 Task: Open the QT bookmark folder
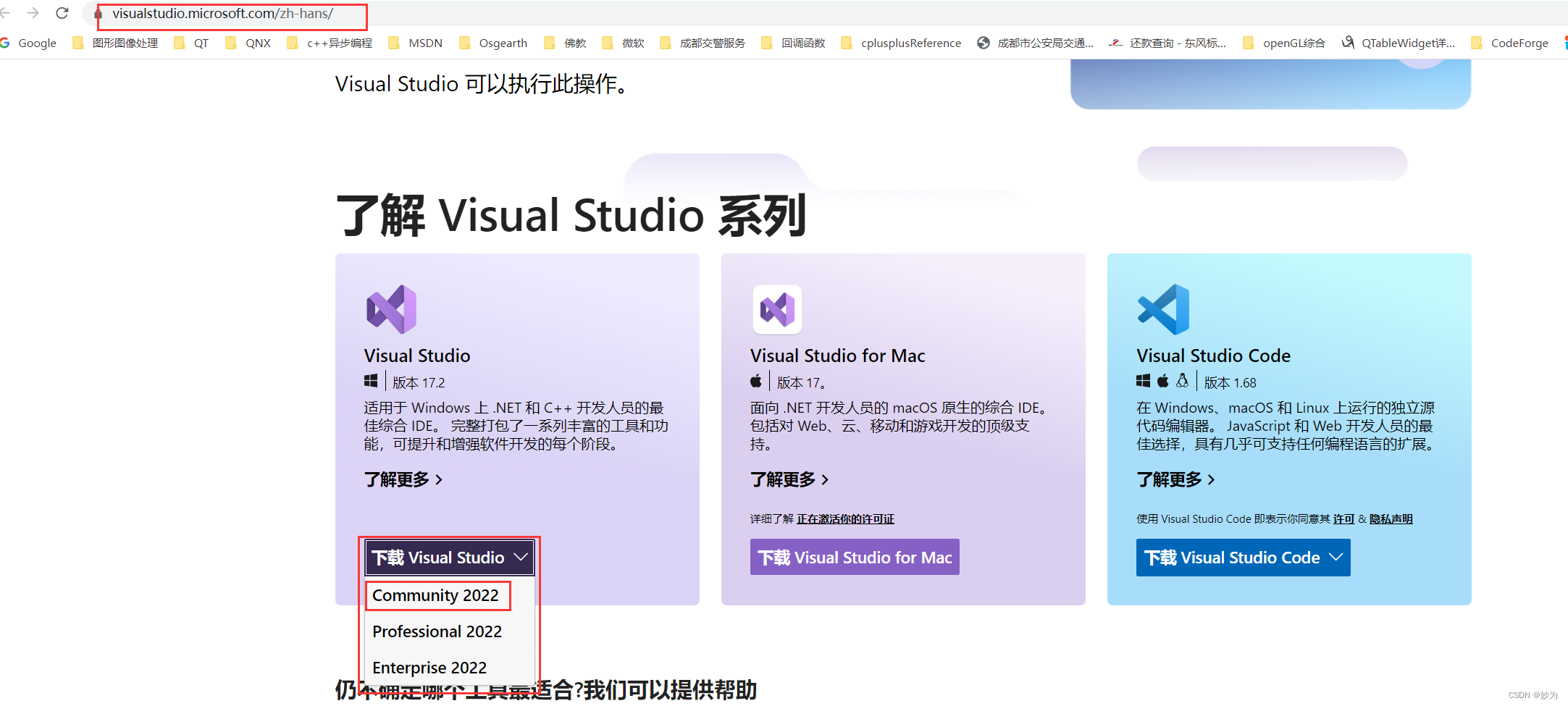point(191,43)
